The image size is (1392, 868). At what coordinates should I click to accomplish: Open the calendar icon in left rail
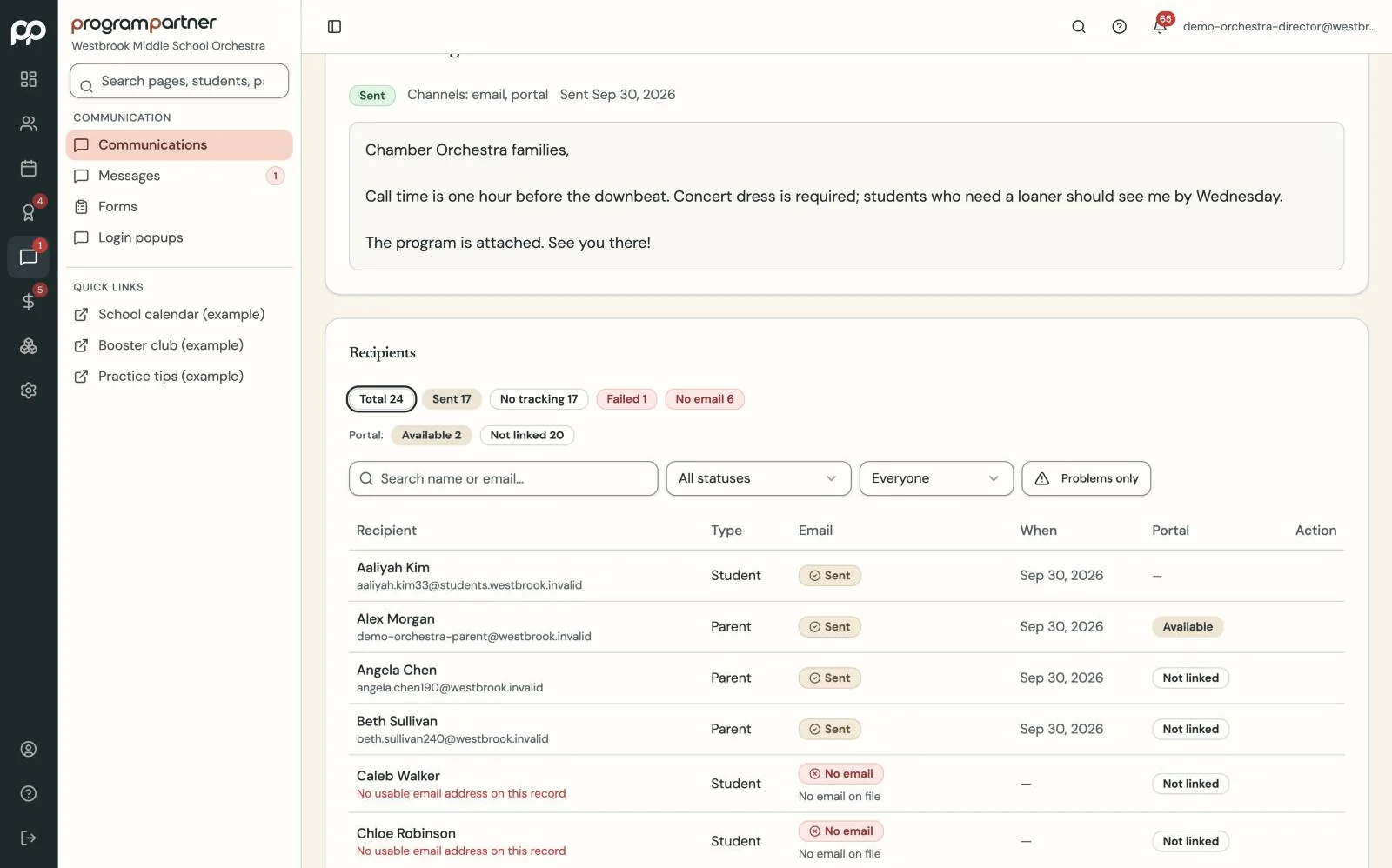[x=29, y=168]
